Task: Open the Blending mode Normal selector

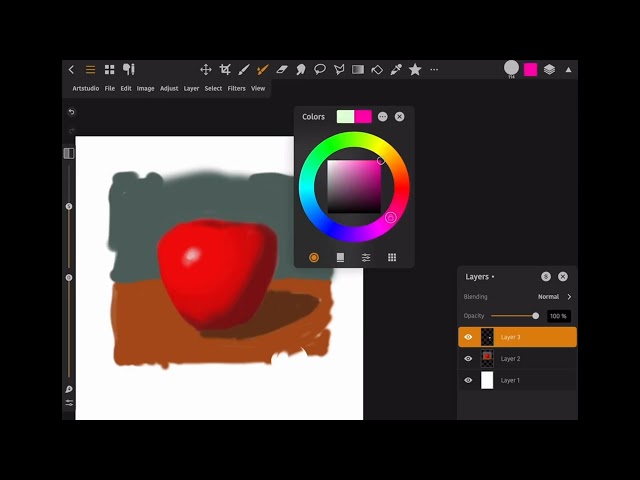Action: (x=548, y=297)
